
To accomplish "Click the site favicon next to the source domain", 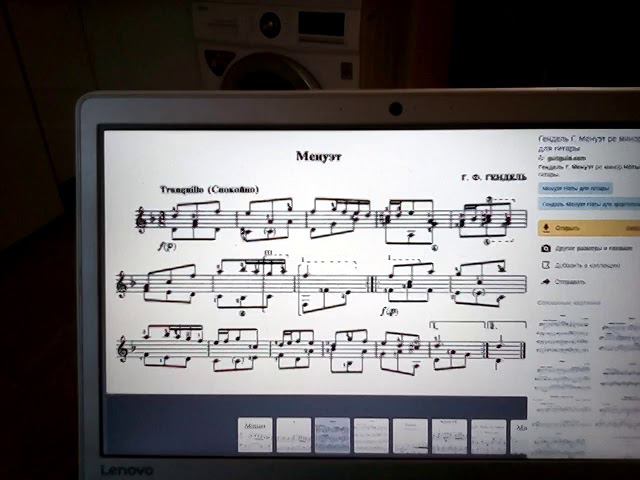I will (x=541, y=158).
